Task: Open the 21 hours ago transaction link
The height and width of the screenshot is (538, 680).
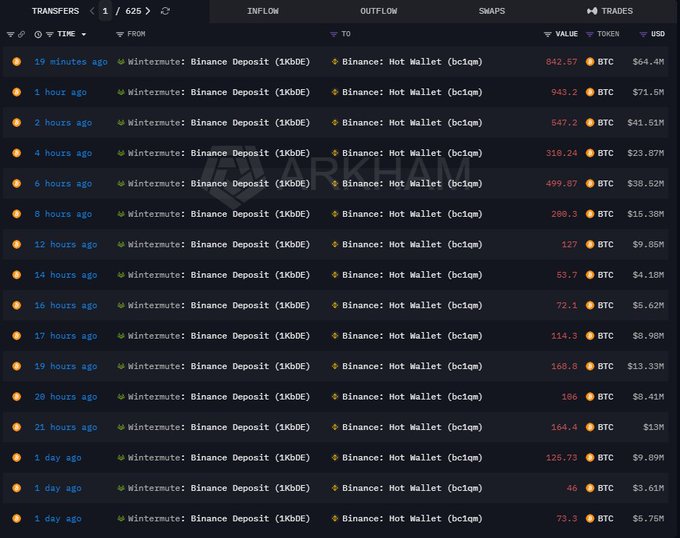Action: (65, 427)
